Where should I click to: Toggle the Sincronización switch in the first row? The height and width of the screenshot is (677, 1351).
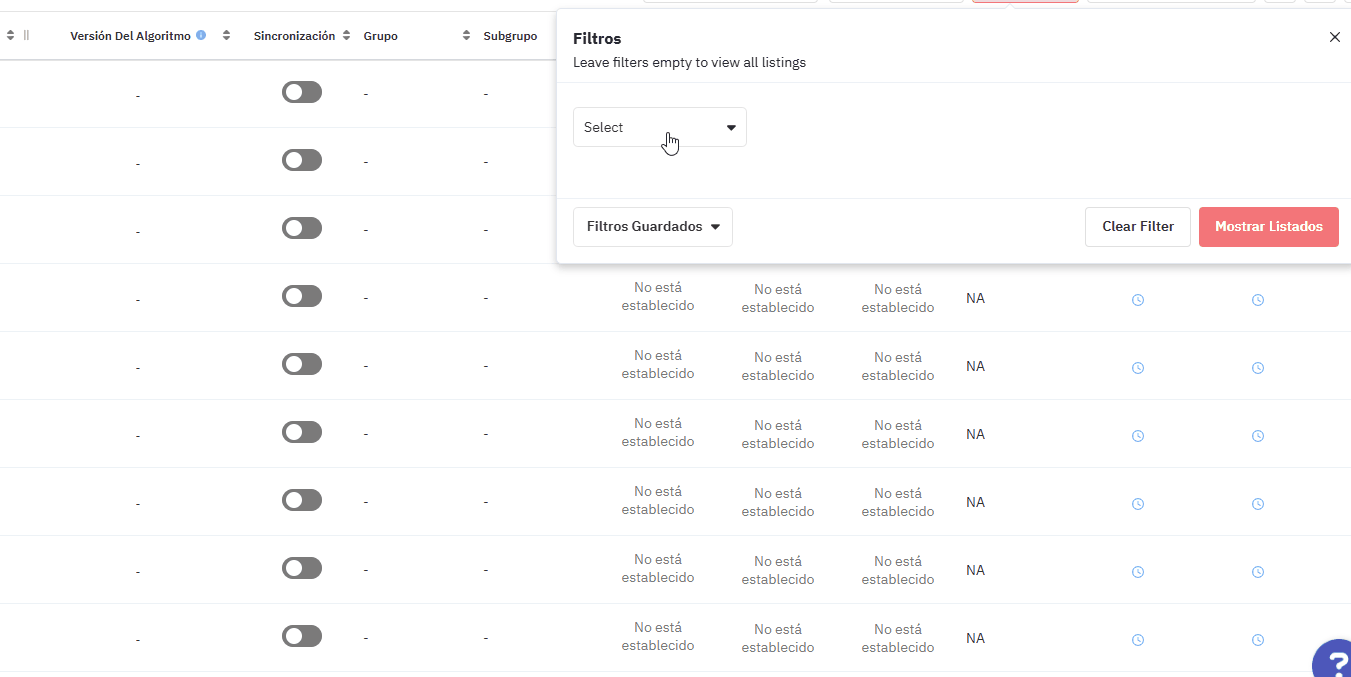click(x=302, y=92)
